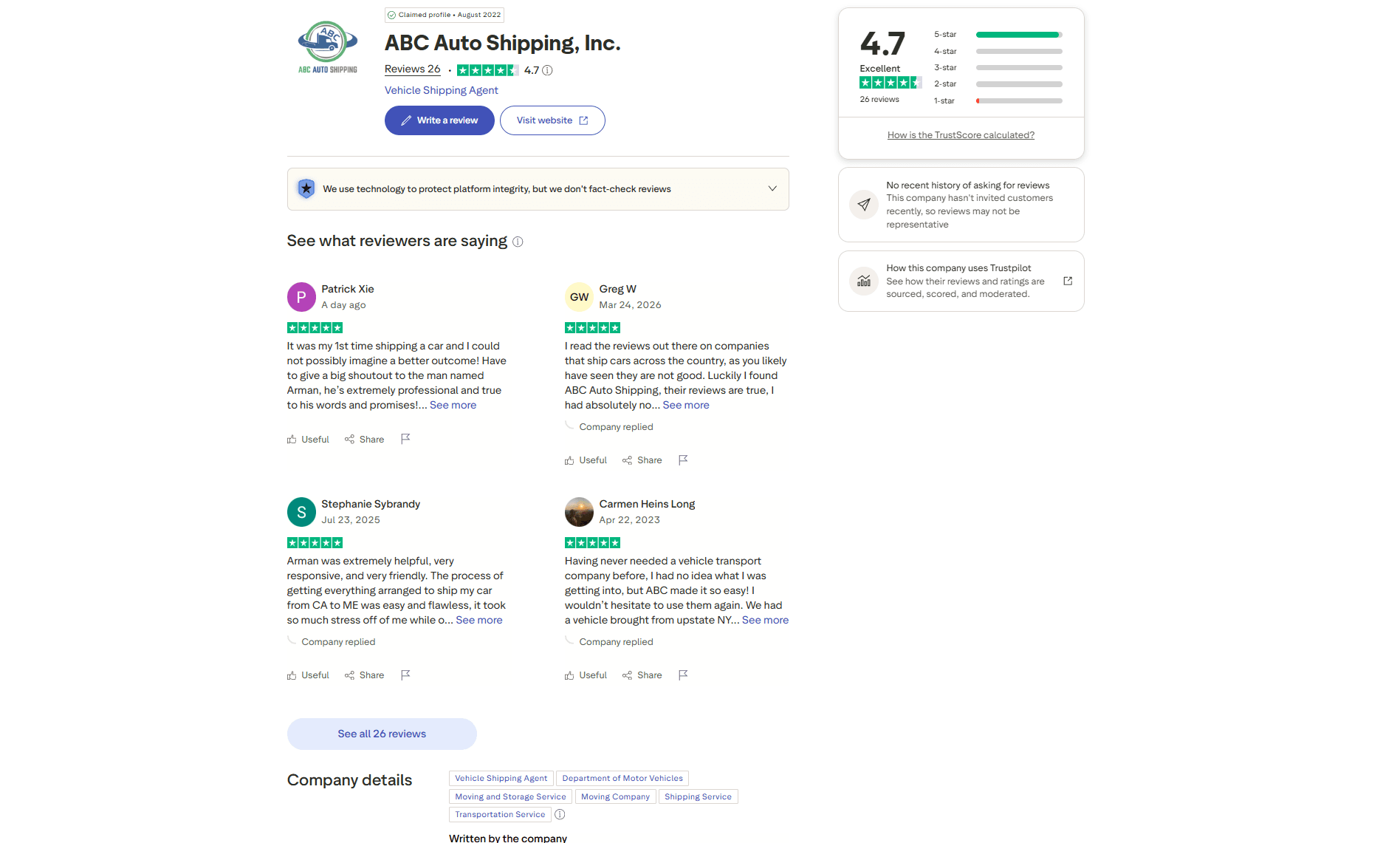This screenshot has width=1400, height=843.
Task: Mark Carmen Heins Long's review as Useful
Action: (x=586, y=675)
